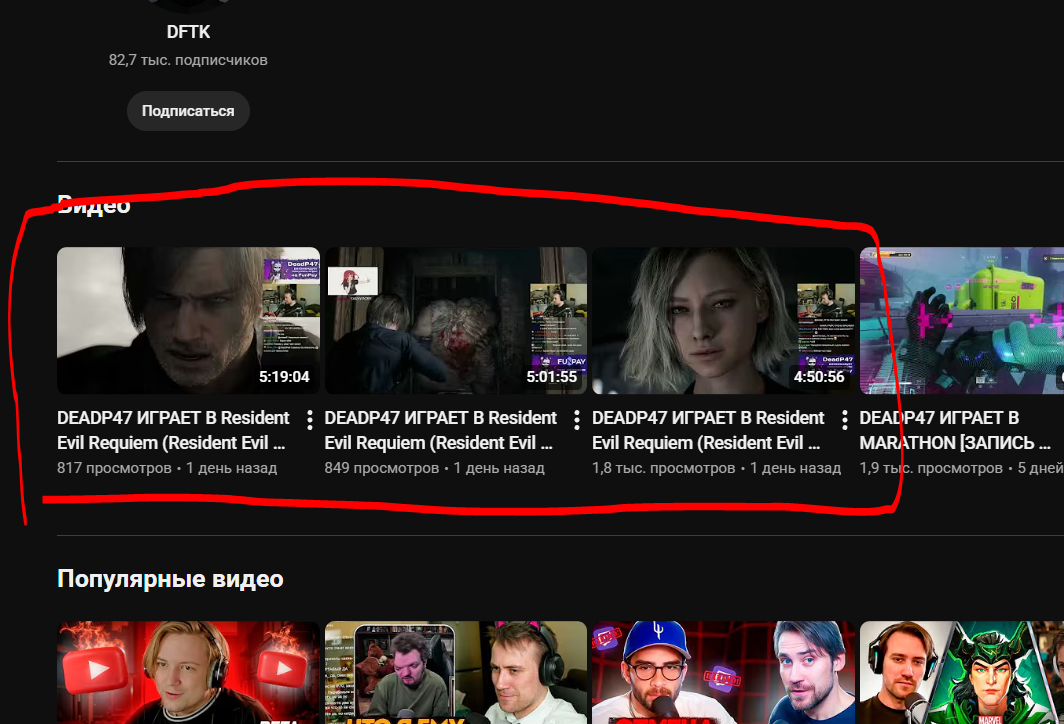Open options menu for the 1,8 тыс. просмотров video
This screenshot has height=724, width=1064.
tap(844, 420)
